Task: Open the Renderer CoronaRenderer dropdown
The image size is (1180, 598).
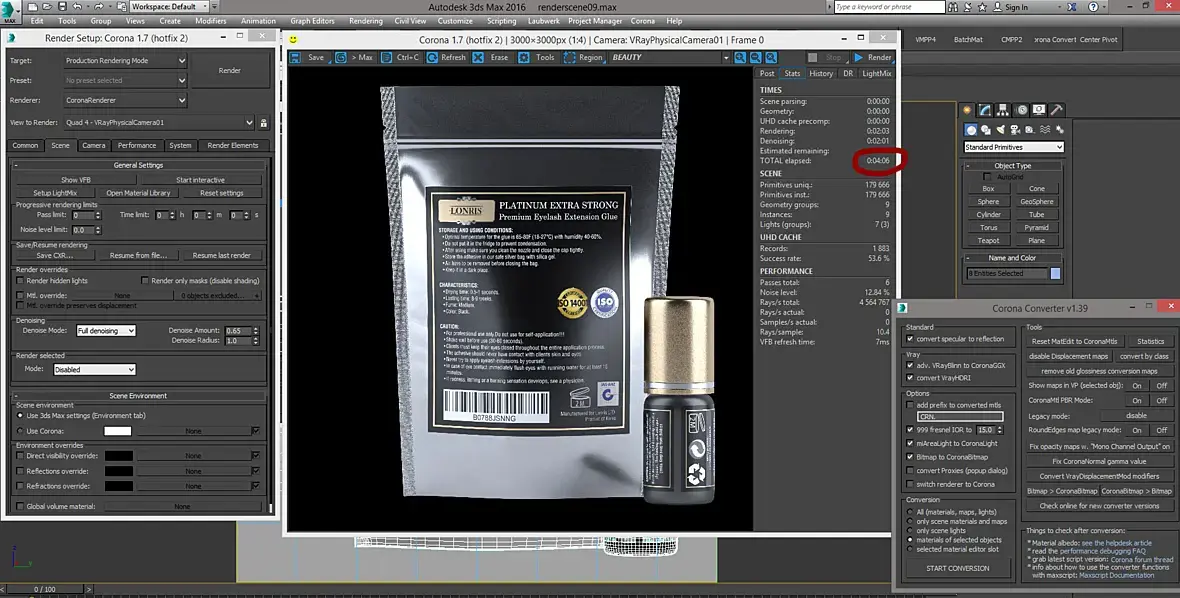Action: tap(124, 100)
